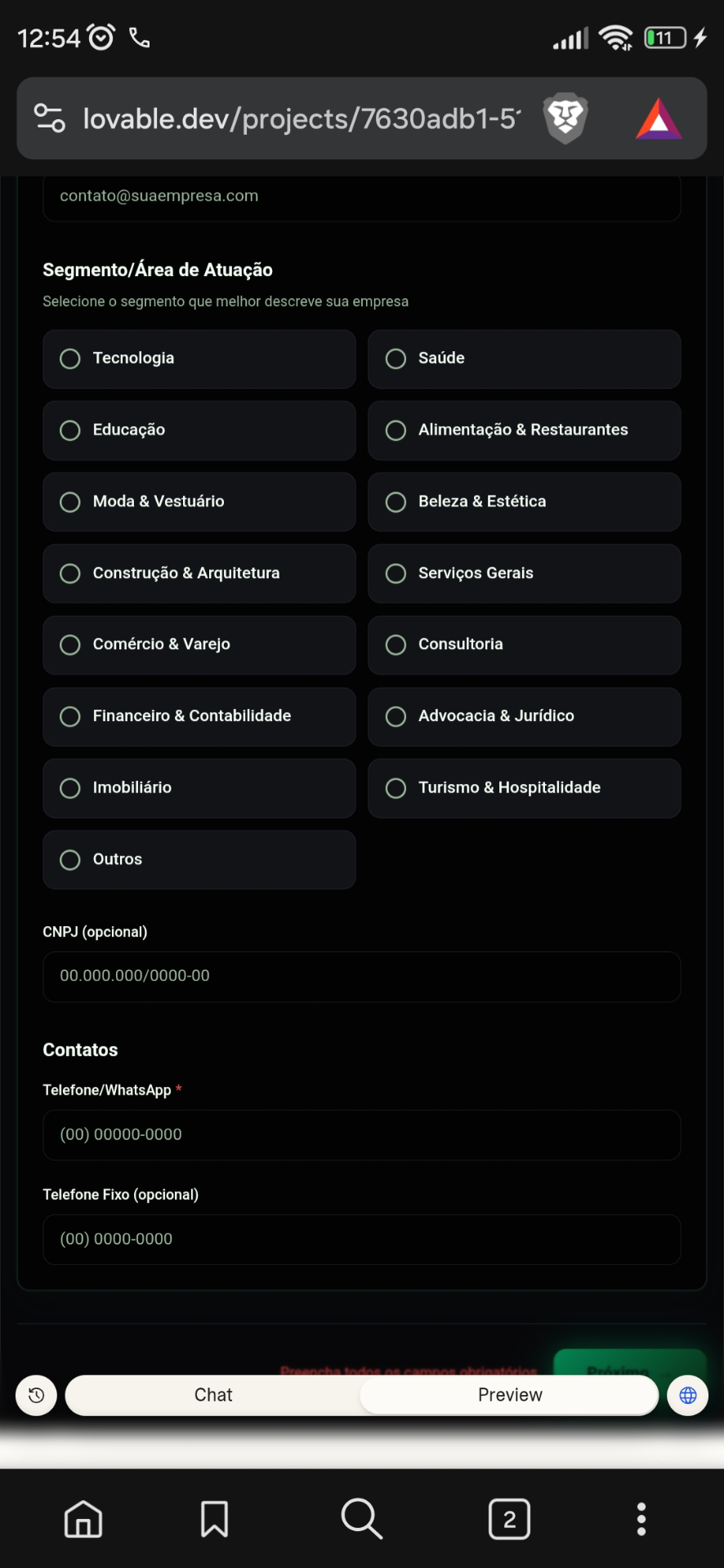Switch to the Preview tab
This screenshot has height=1568, width=724.
click(510, 1395)
